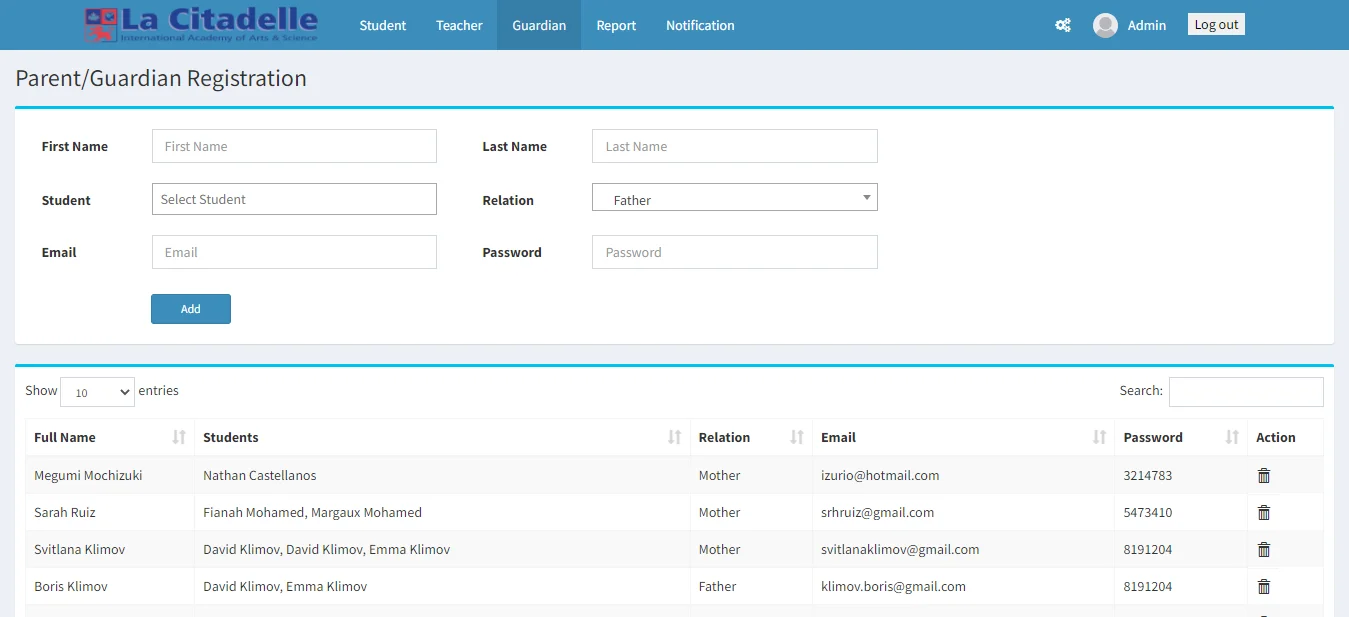Delete Megumi Mochizuki's guardian record
Viewport: 1349px width, 617px height.
[x=1263, y=476]
